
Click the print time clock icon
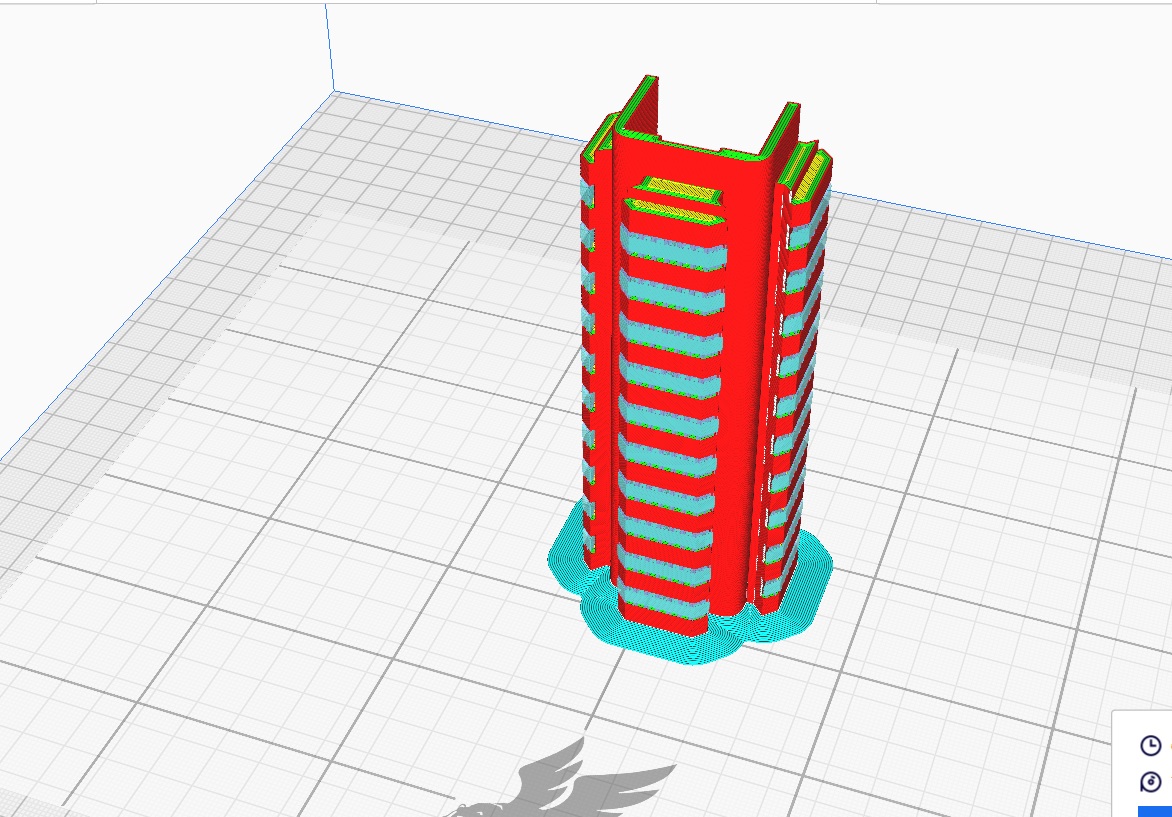point(1150,745)
